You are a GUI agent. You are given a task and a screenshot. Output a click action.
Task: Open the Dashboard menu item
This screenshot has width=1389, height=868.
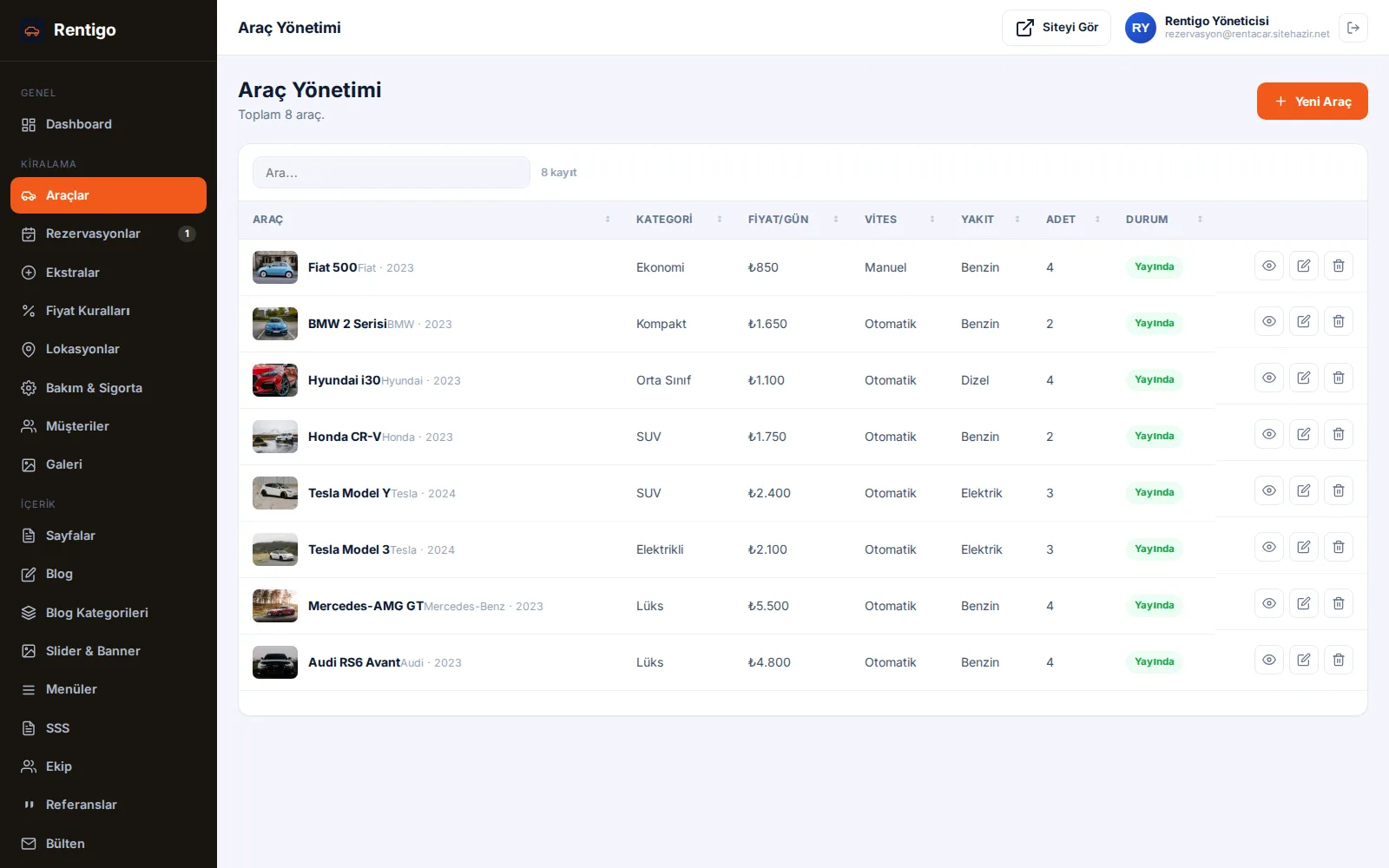(x=109, y=124)
